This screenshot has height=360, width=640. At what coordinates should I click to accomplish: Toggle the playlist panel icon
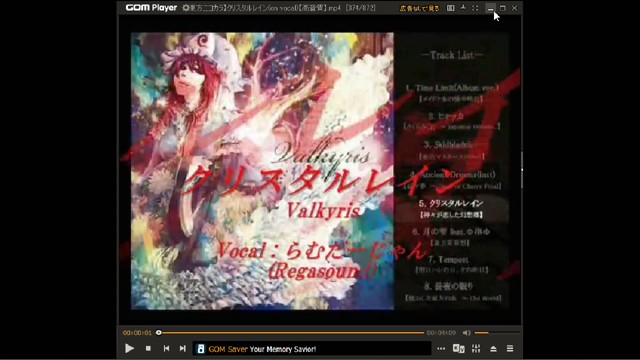[x=510, y=349]
